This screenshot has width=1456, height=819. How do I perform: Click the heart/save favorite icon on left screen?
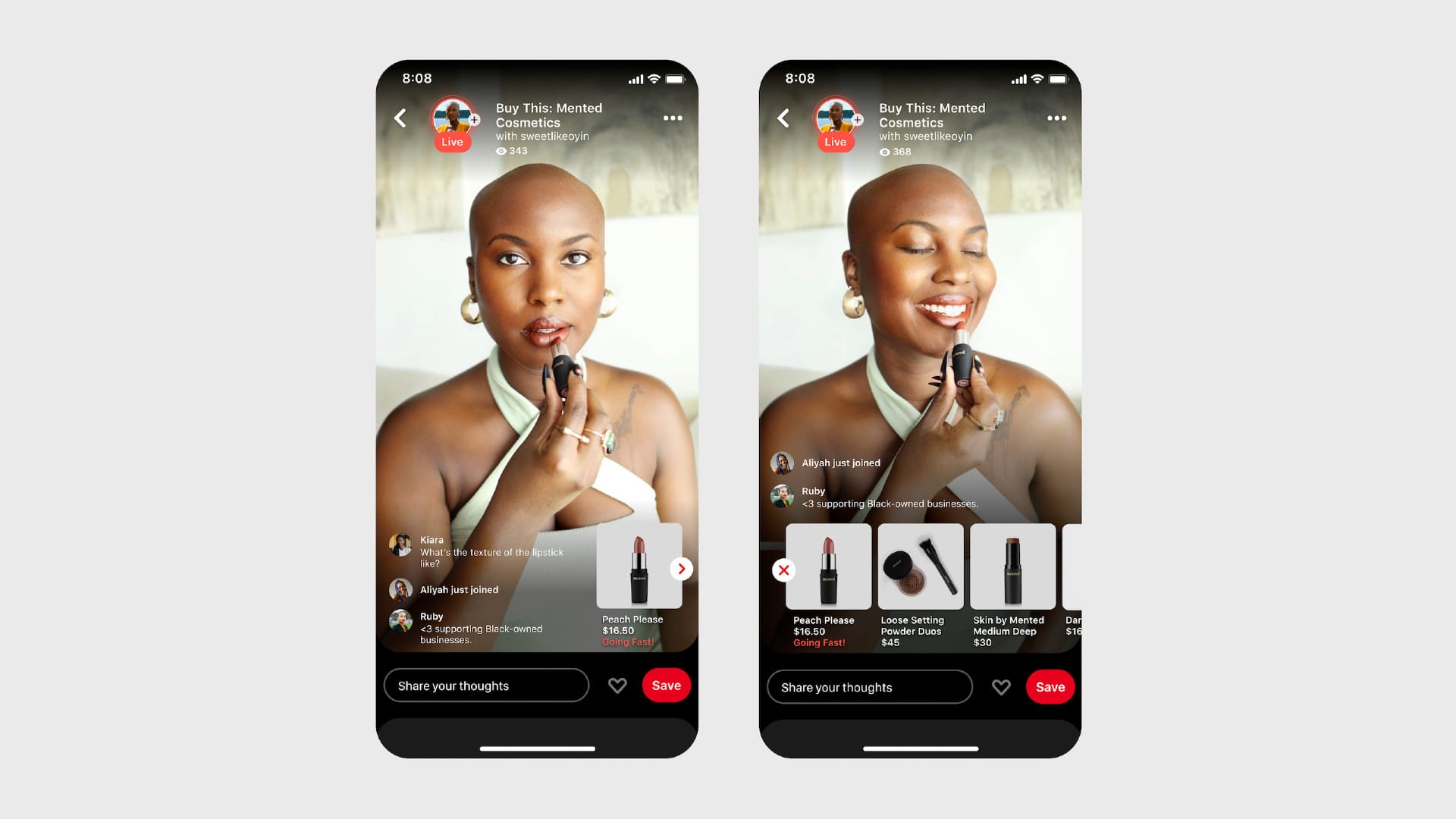point(616,685)
